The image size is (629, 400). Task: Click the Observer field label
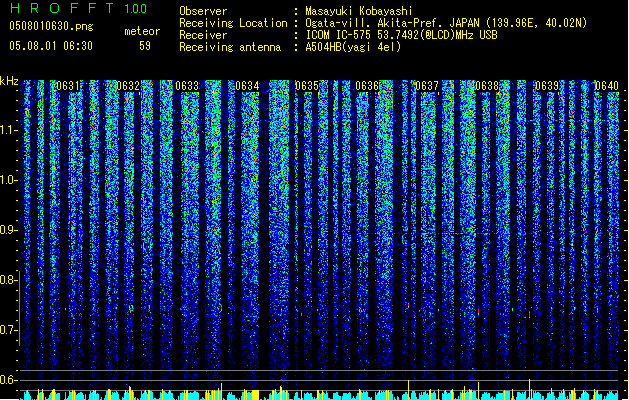[x=203, y=11]
